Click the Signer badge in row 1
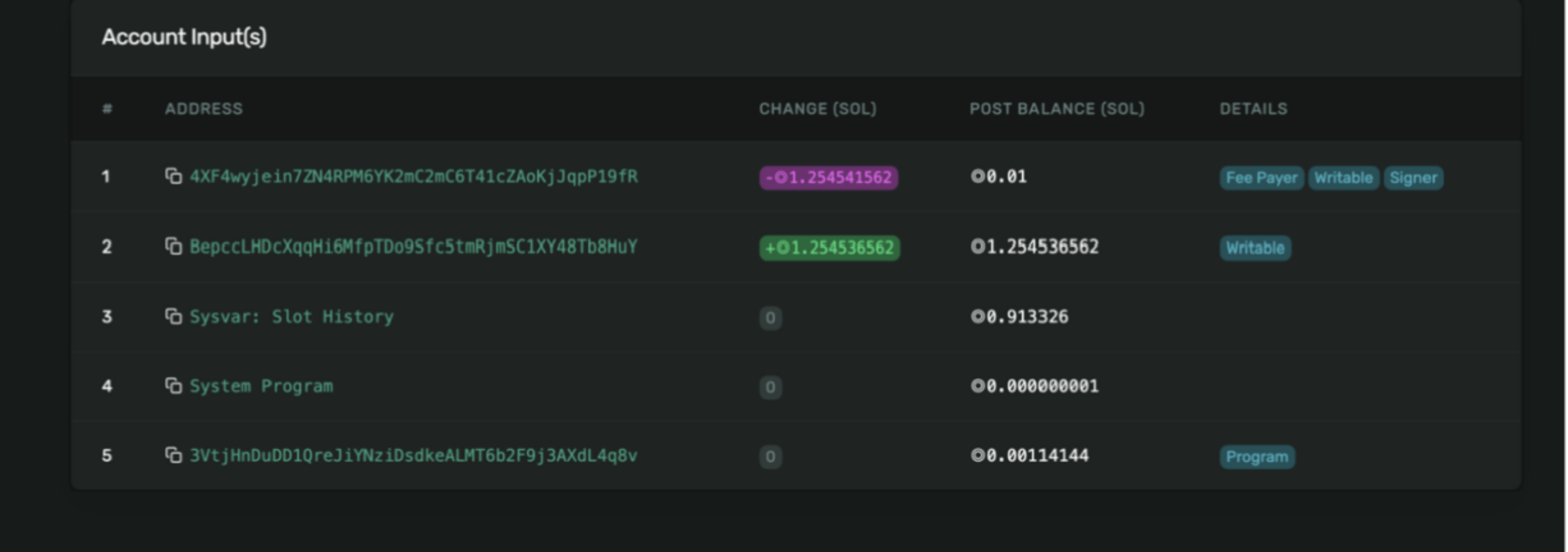This screenshot has height=552, width=1568. 1413,178
